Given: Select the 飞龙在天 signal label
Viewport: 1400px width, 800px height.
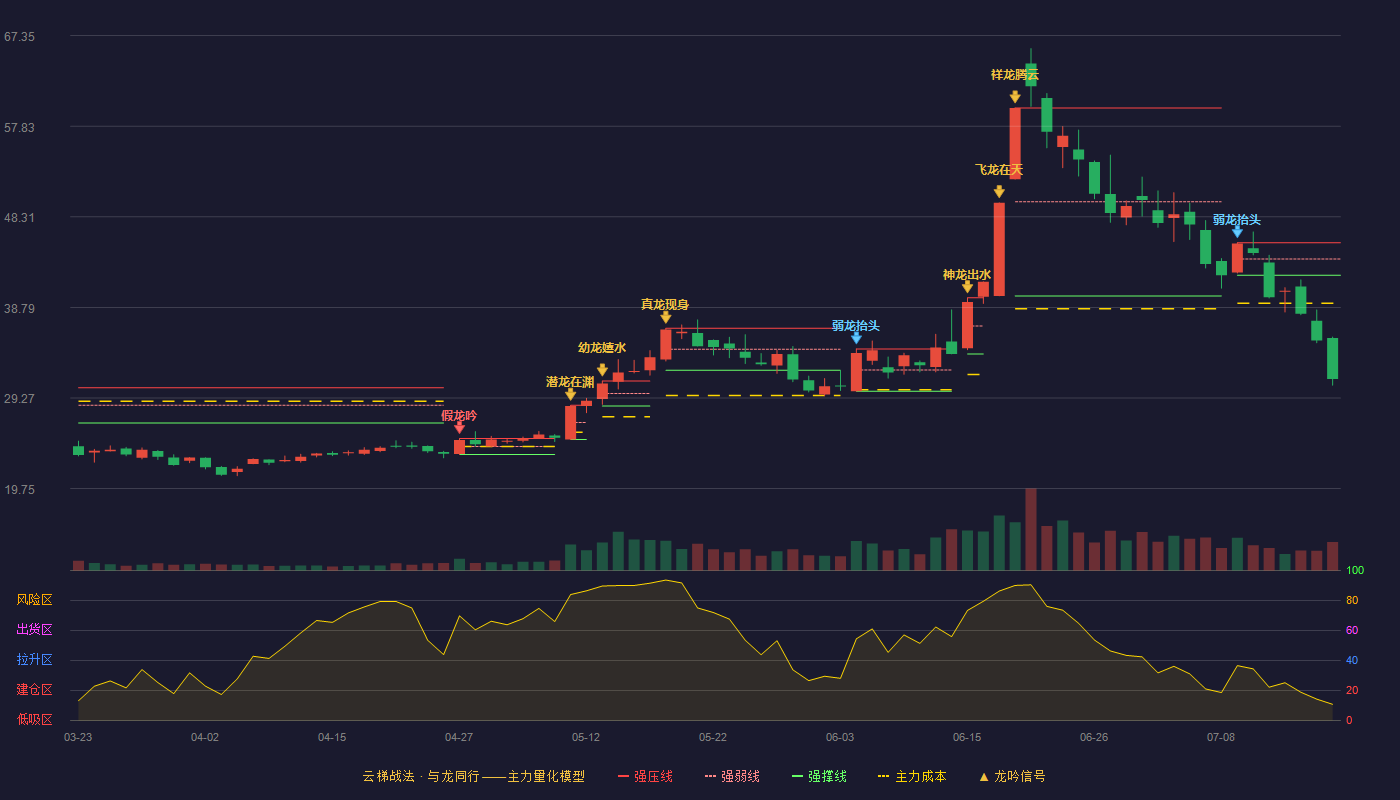Looking at the screenshot, I should pyautogui.click(x=999, y=170).
